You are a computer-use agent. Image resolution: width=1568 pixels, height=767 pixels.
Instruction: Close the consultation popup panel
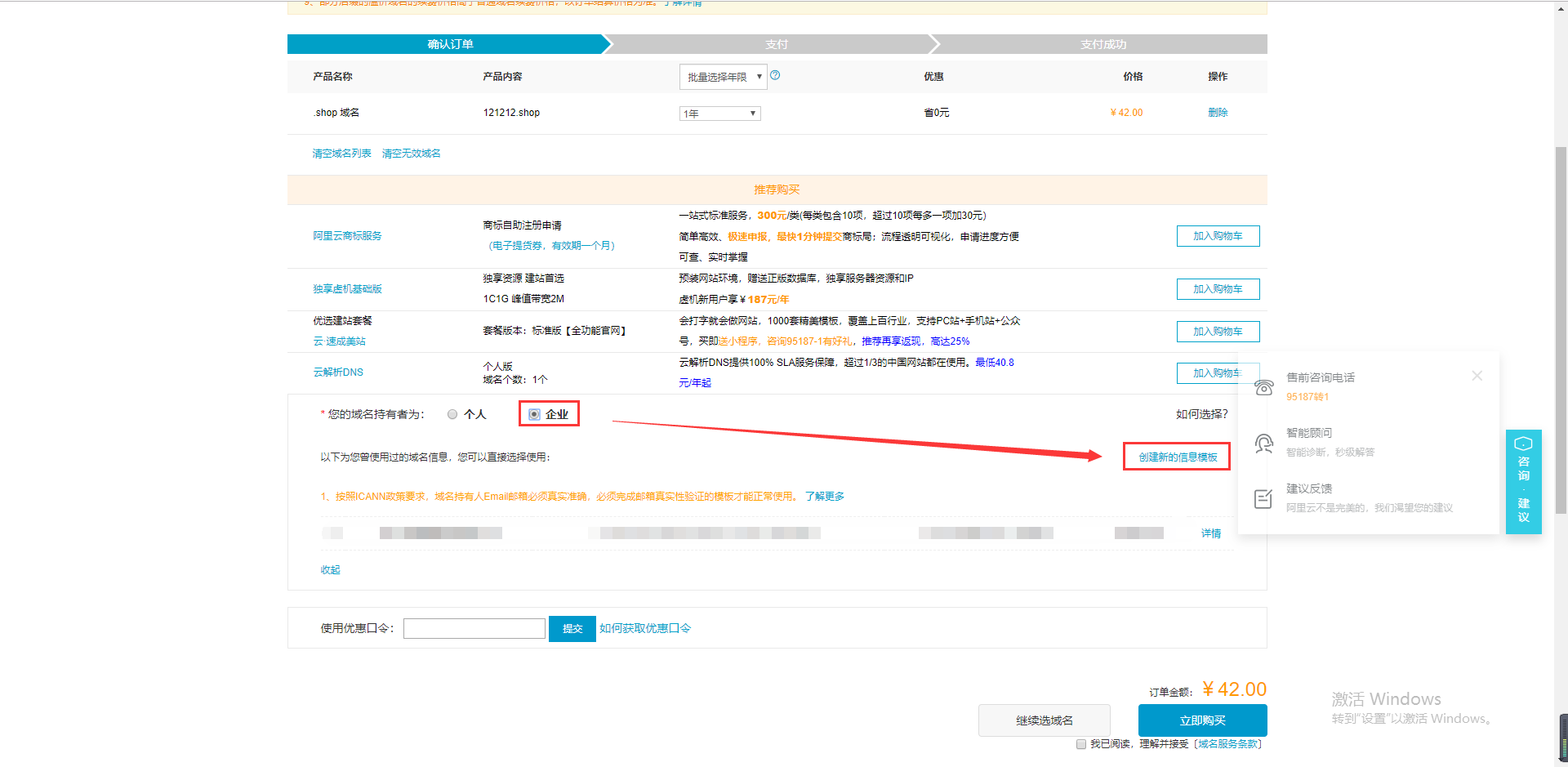point(1477,376)
